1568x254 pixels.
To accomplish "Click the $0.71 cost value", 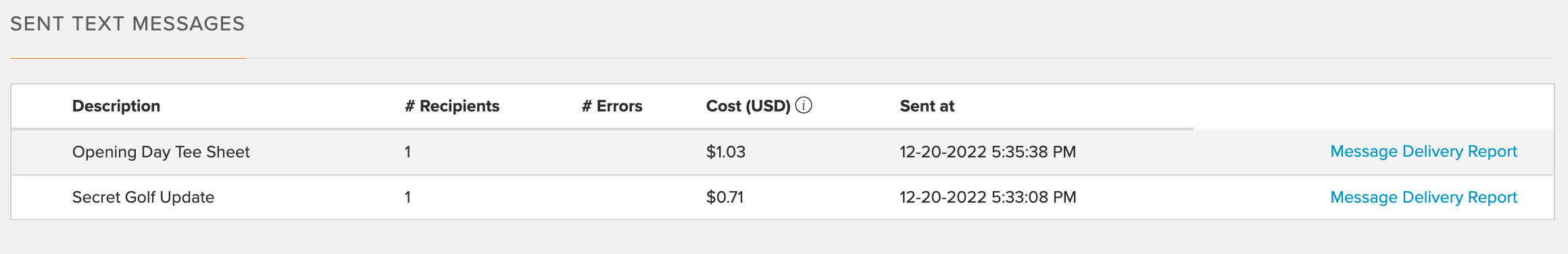I will [x=725, y=197].
